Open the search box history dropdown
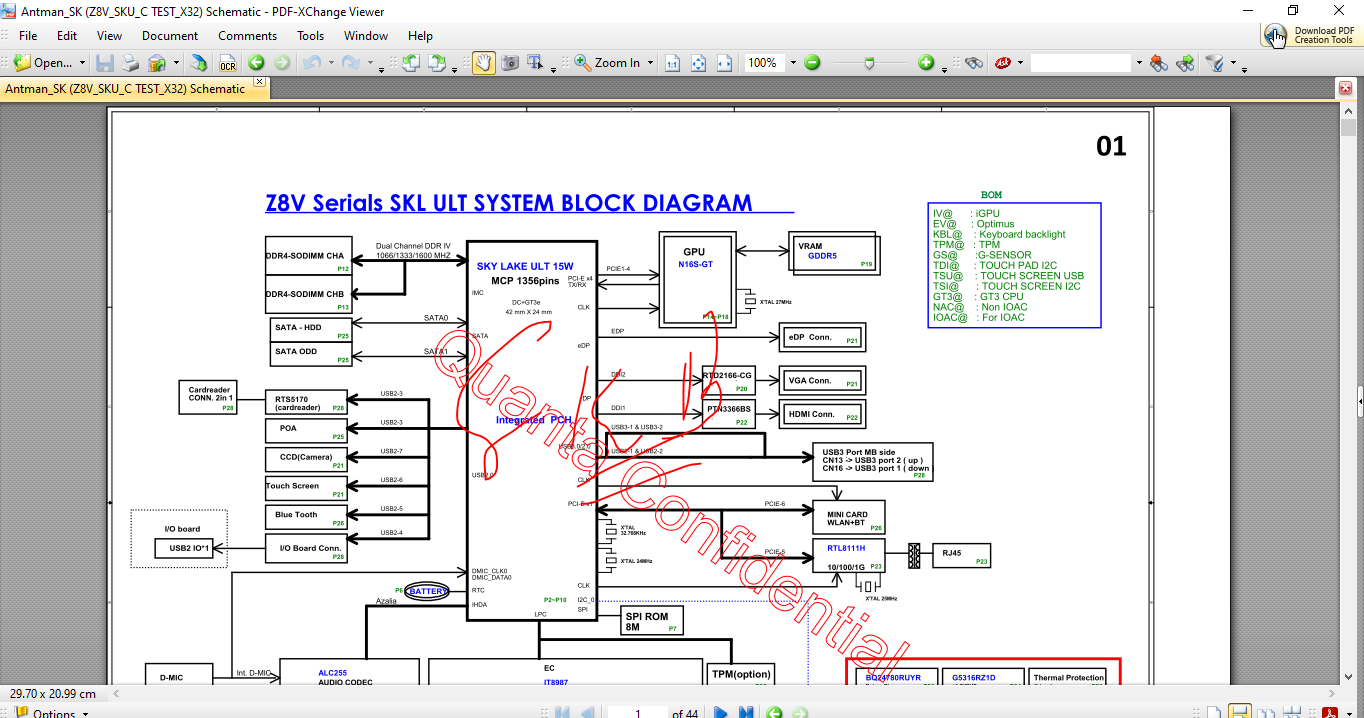Screen dimensions: 1364x718 [x=1138, y=63]
